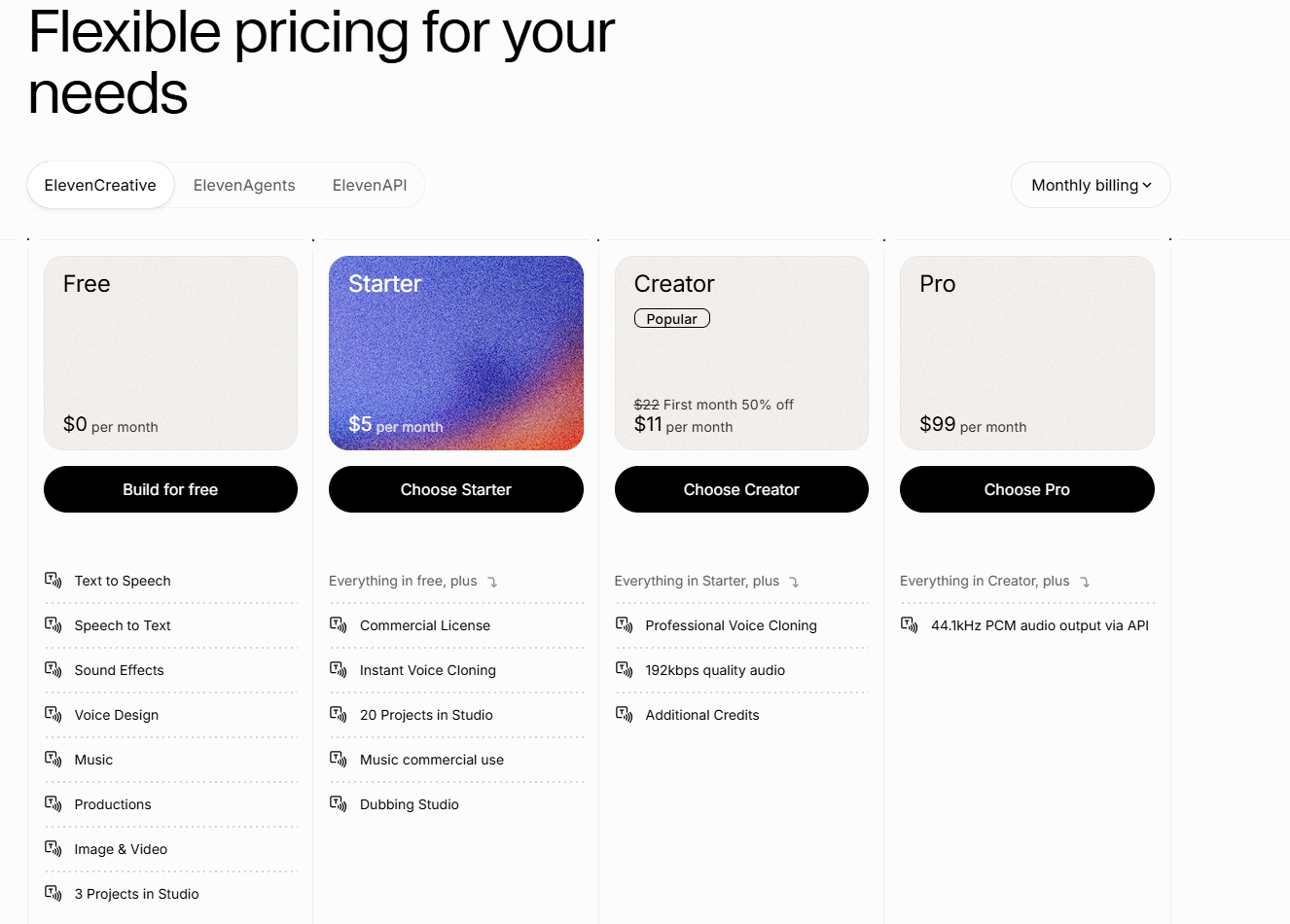
Task: Click the arrow after 'Everything in free, plus'
Action: click(493, 582)
